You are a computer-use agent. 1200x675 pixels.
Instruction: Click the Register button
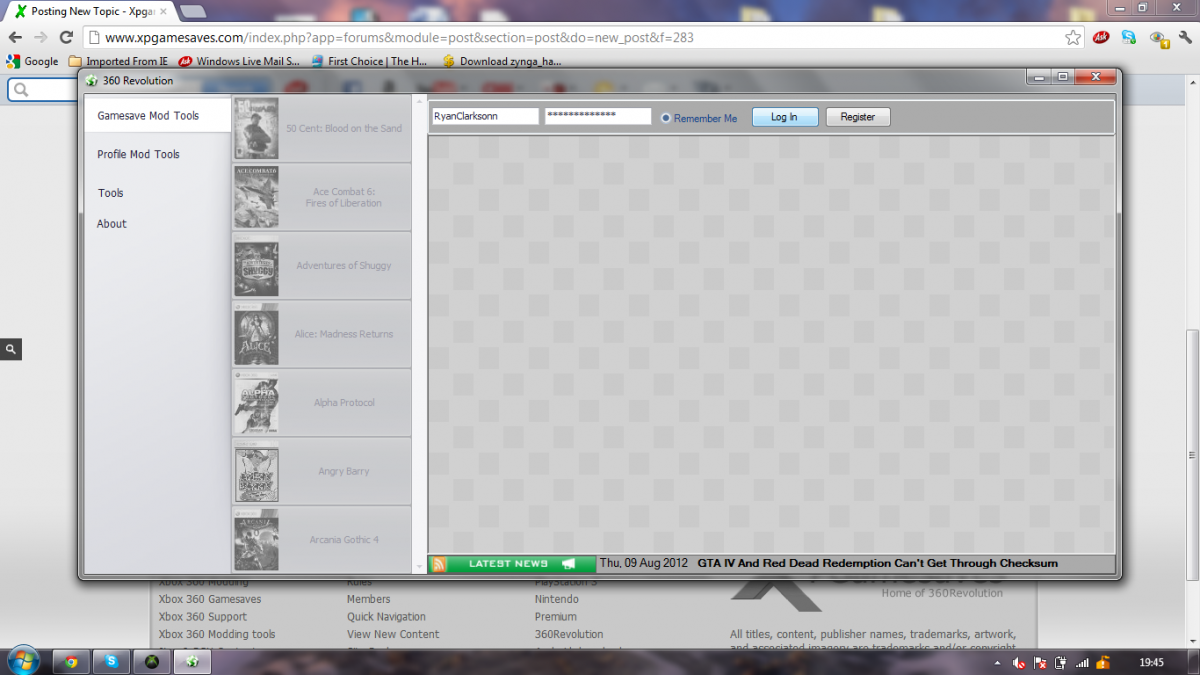857,117
